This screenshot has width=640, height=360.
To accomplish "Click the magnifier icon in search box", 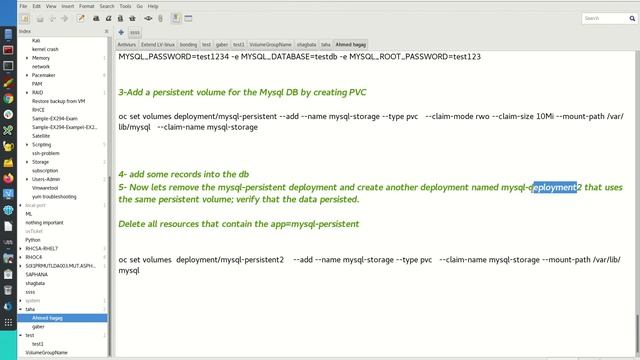I will (632, 18).
